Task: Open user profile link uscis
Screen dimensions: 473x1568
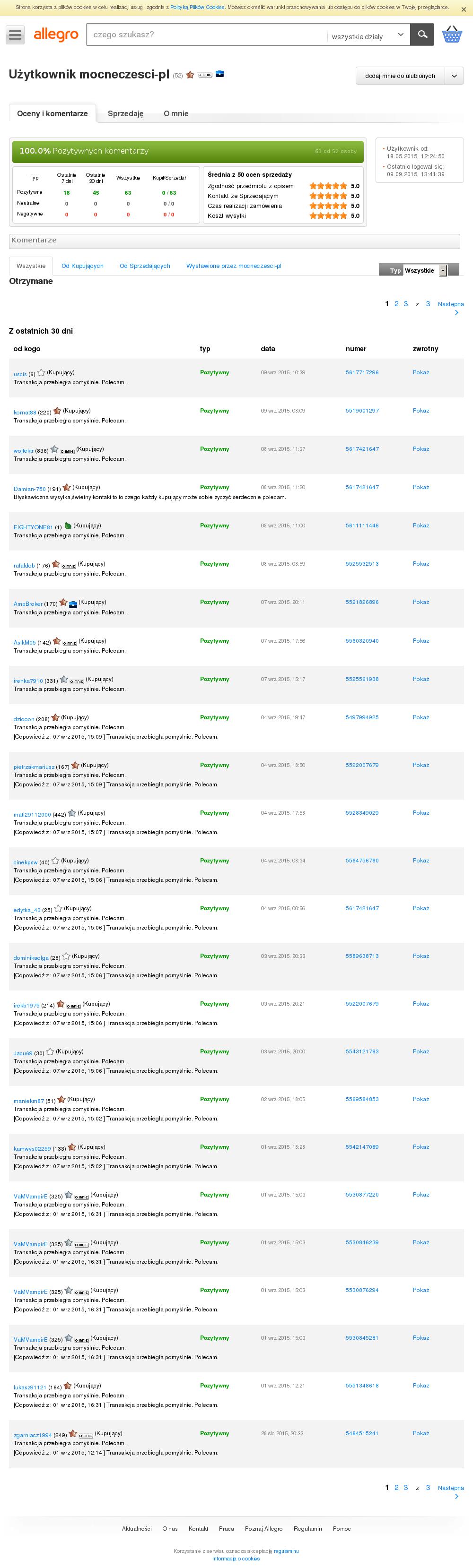Action: (x=20, y=374)
